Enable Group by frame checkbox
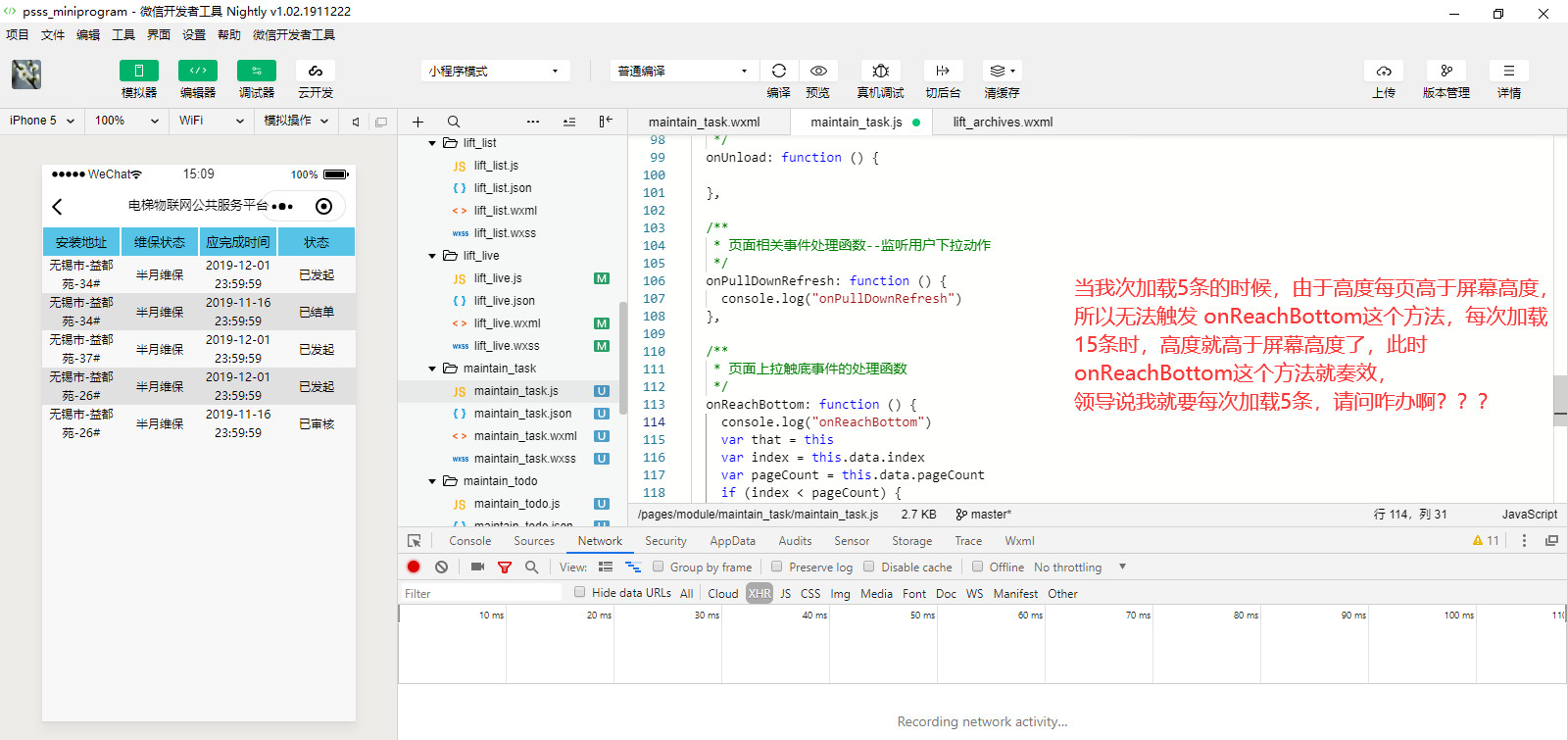 [659, 567]
